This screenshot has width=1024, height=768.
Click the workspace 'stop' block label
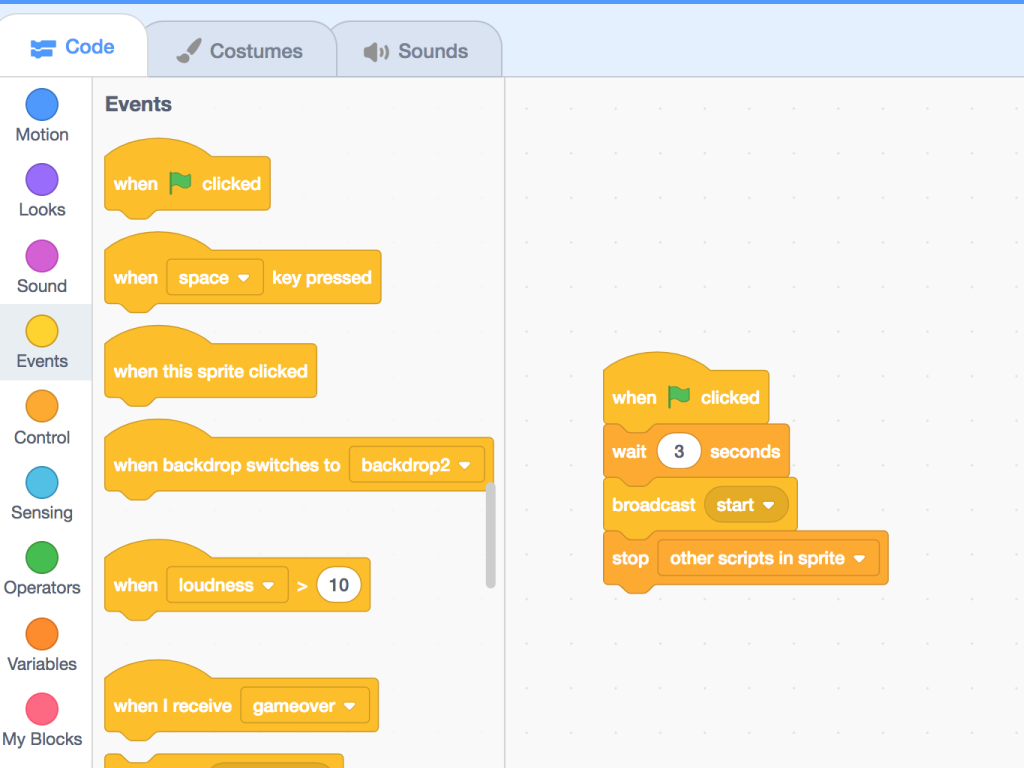pos(630,558)
